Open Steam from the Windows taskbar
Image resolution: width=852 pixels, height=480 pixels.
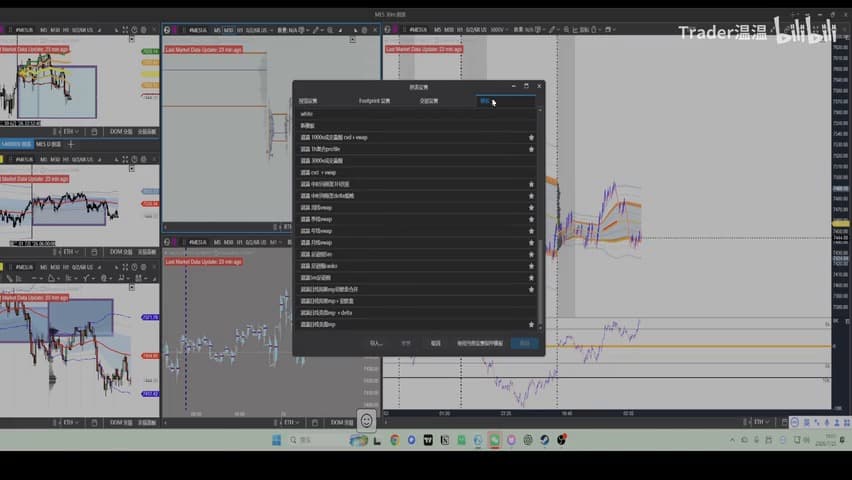pyautogui.click(x=544, y=440)
